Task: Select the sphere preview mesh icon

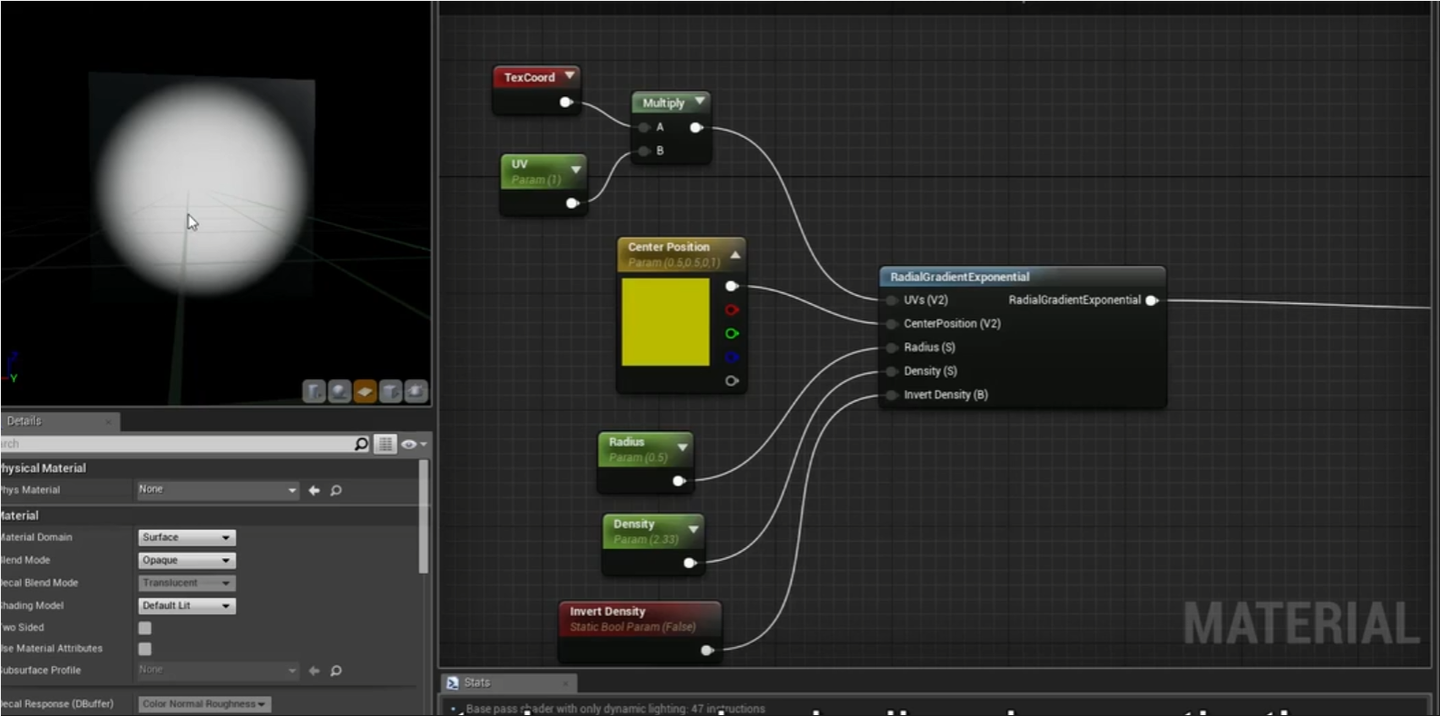Action: [x=340, y=391]
